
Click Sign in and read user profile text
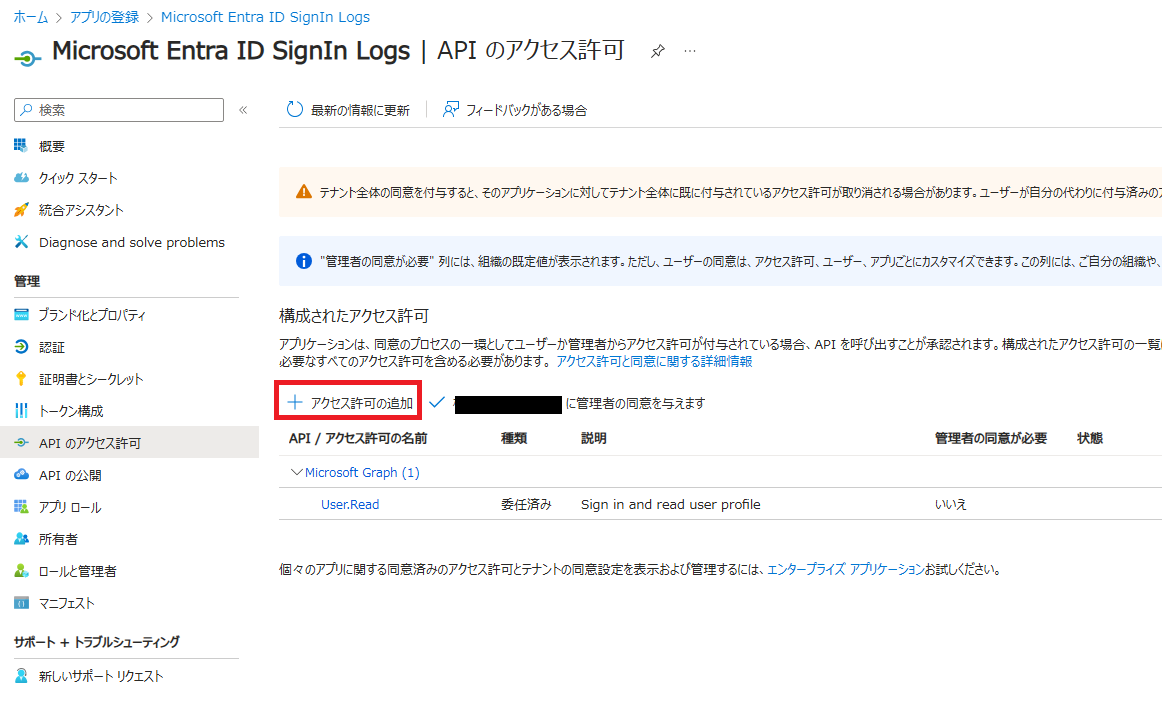coord(671,504)
